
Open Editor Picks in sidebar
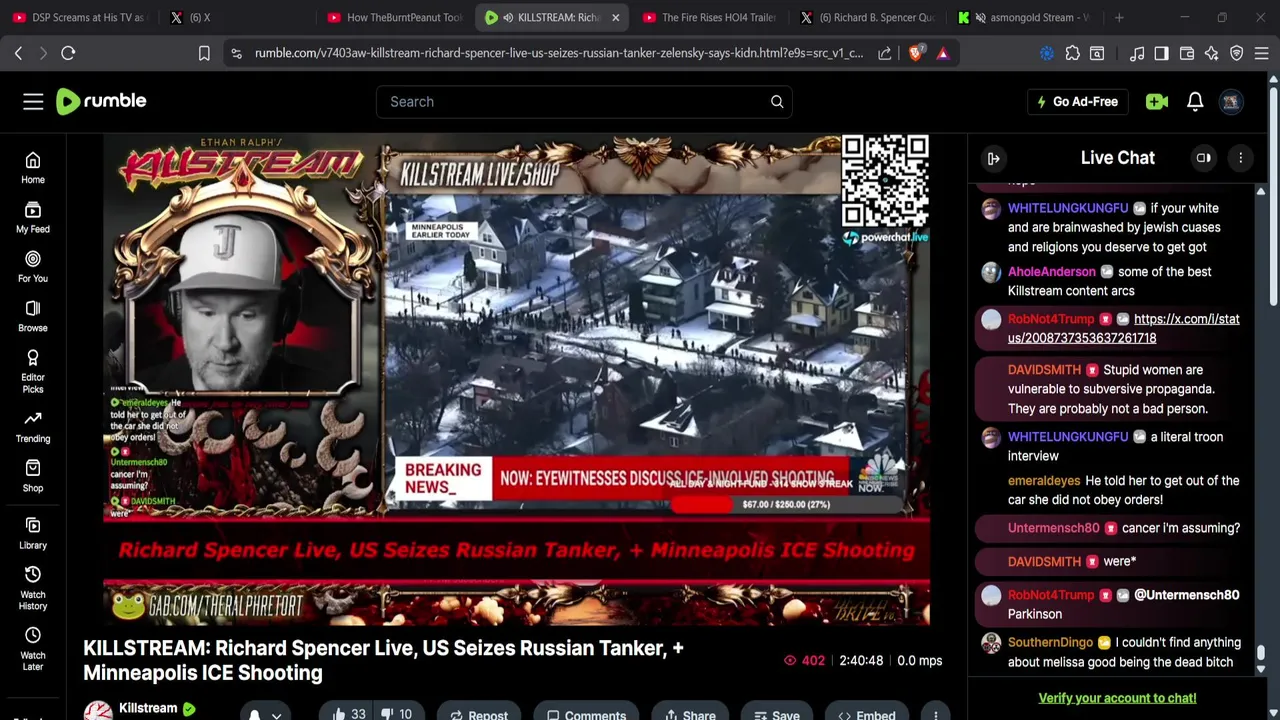(33, 372)
